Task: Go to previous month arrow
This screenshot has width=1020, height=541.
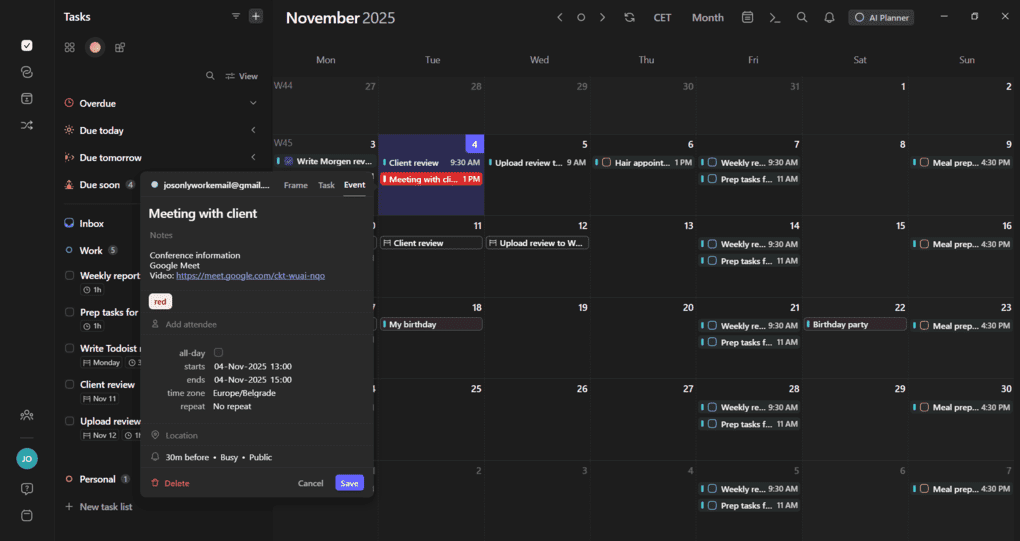Action: [559, 18]
